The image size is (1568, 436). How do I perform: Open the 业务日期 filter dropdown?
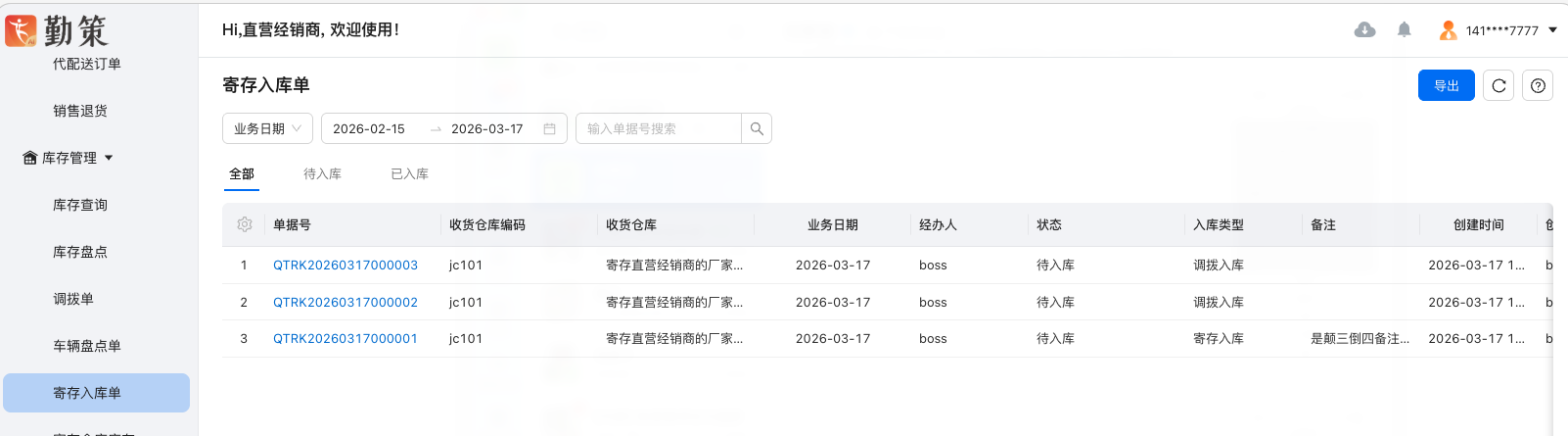click(x=267, y=128)
